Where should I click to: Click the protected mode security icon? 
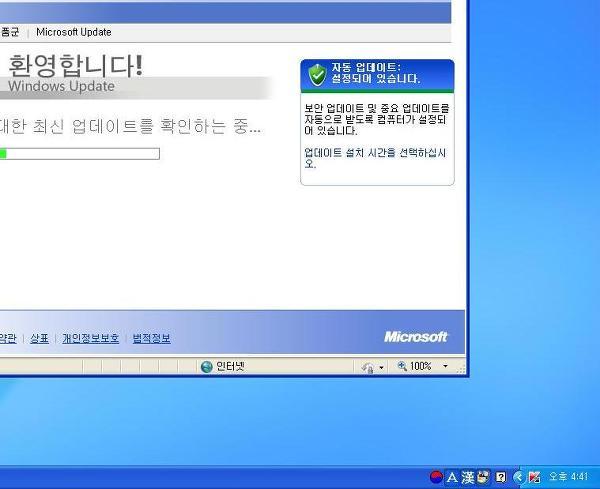(368, 367)
